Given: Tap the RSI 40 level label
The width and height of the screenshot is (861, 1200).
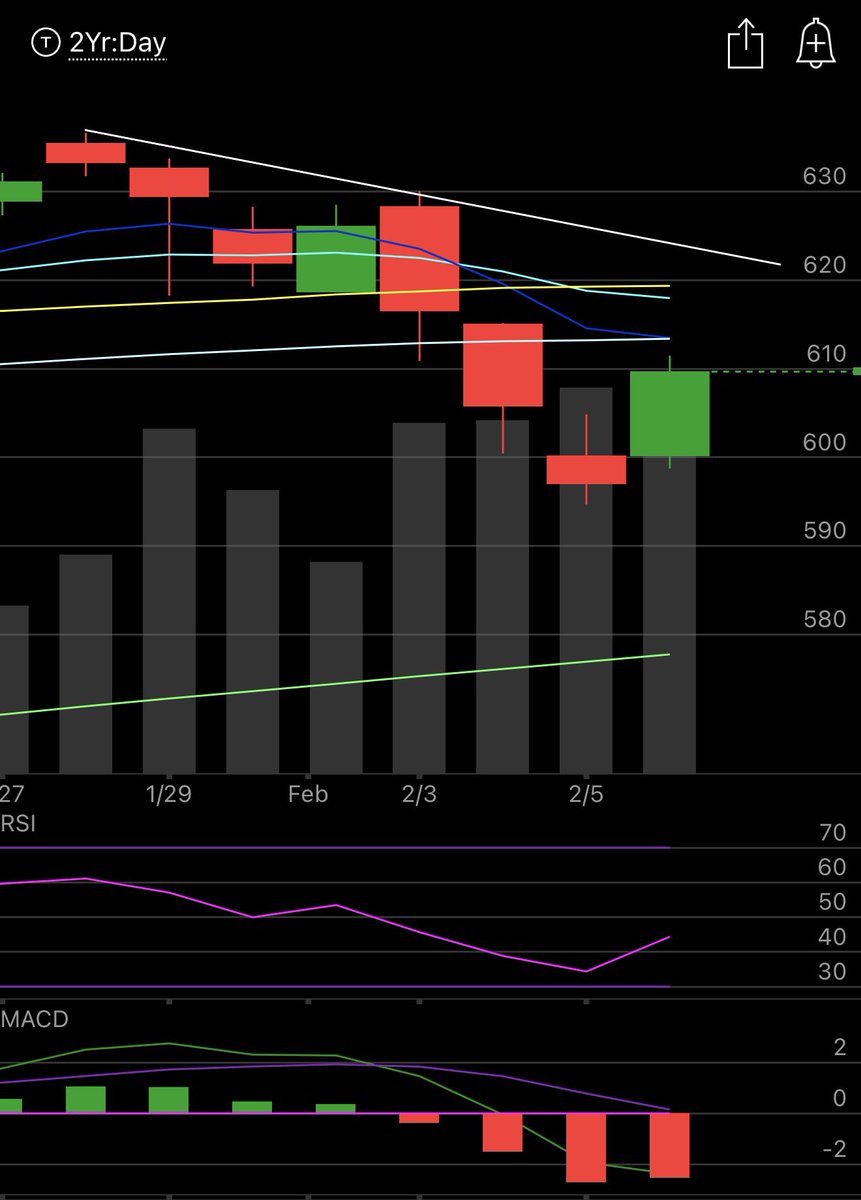Looking at the screenshot, I should 832,937.
